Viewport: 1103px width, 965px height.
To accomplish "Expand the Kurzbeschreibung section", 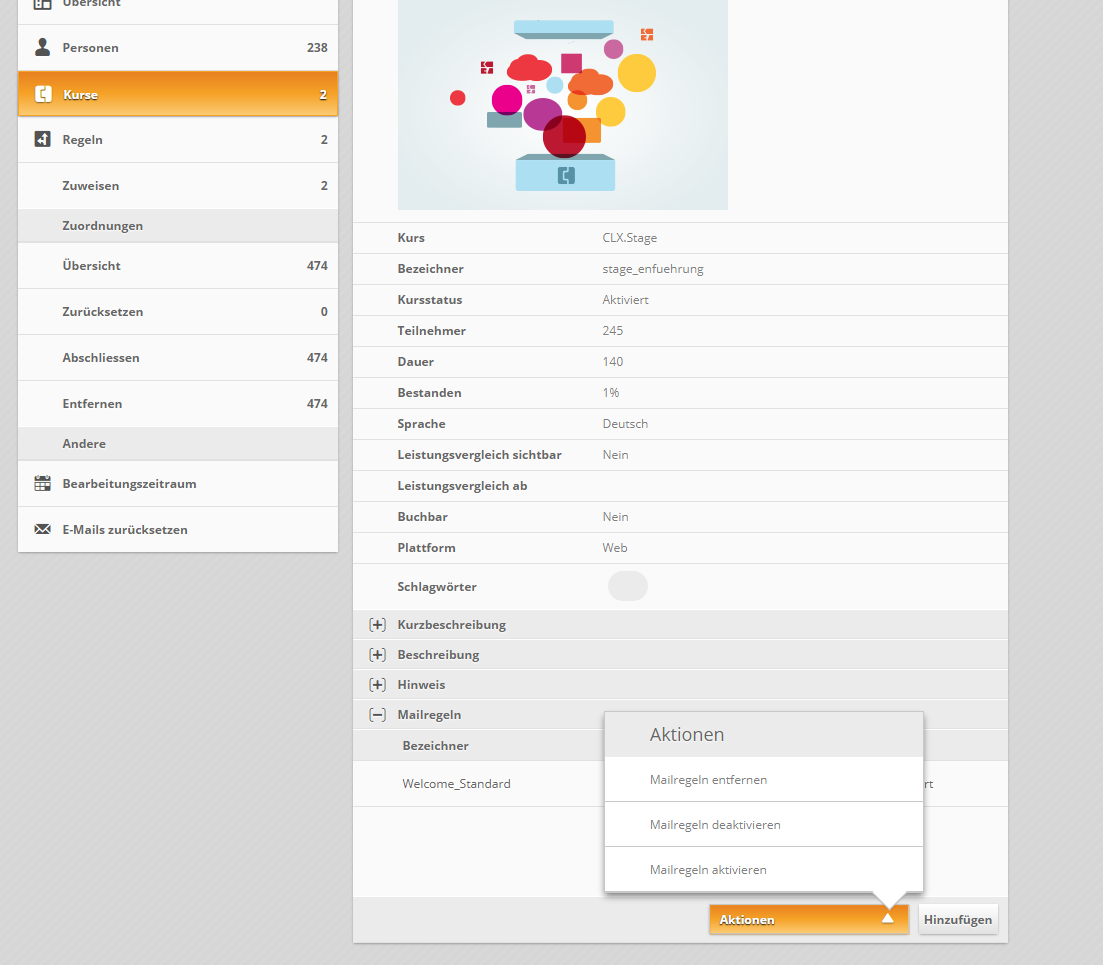I will click(x=377, y=625).
